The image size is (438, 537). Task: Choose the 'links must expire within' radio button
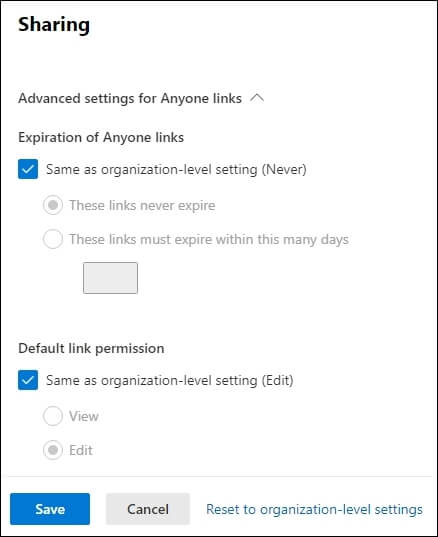[x=53, y=239]
